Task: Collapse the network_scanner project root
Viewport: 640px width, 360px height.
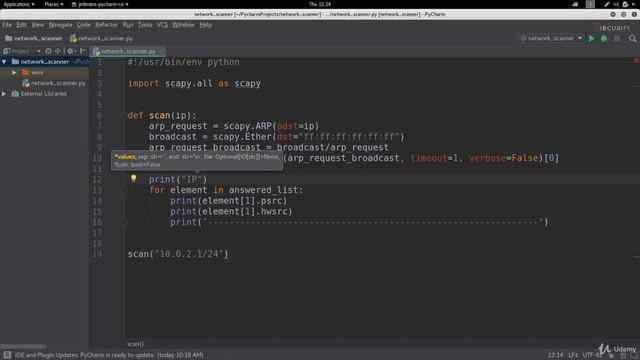Action: 4,62
